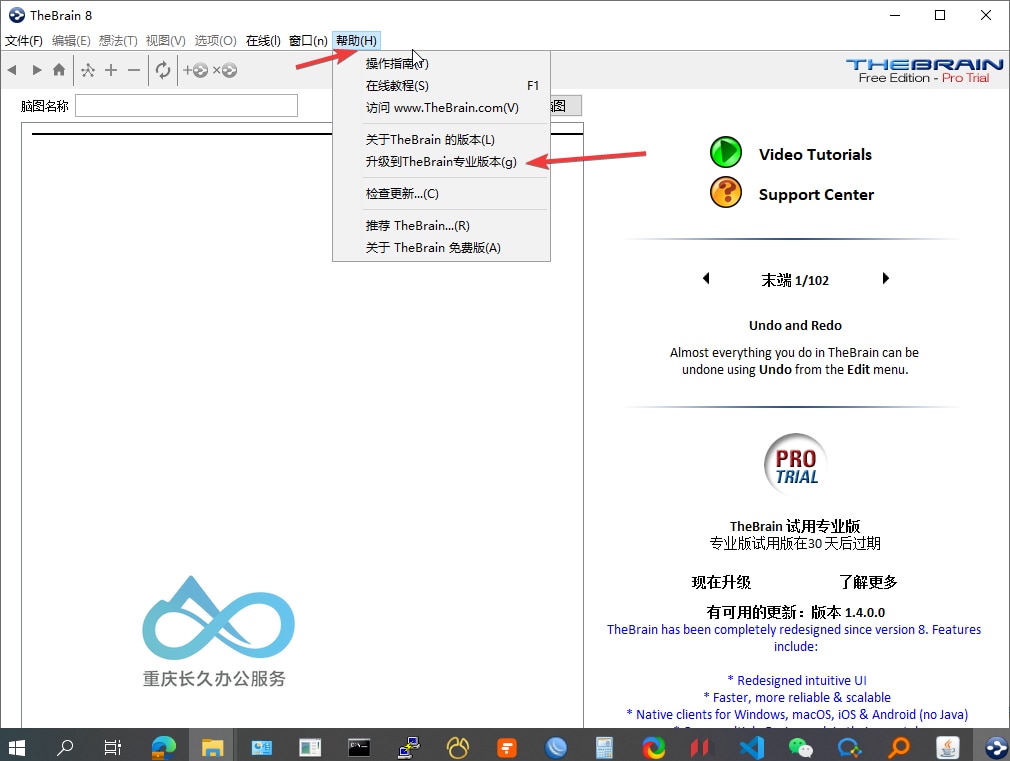Click the forward arrow in the toolbar

pyautogui.click(x=37, y=70)
